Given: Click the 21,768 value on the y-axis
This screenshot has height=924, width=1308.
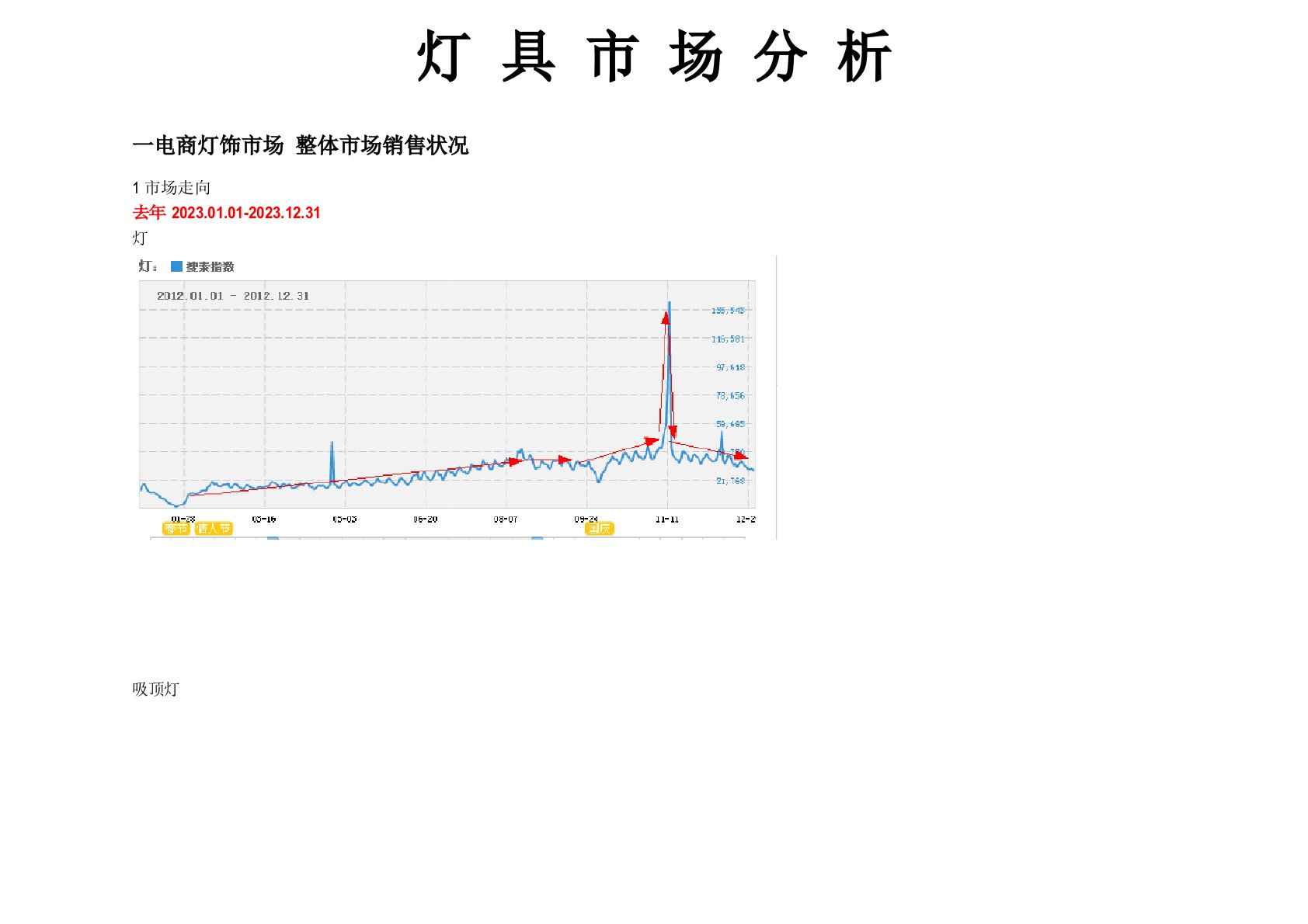Looking at the screenshot, I should pos(730,481).
